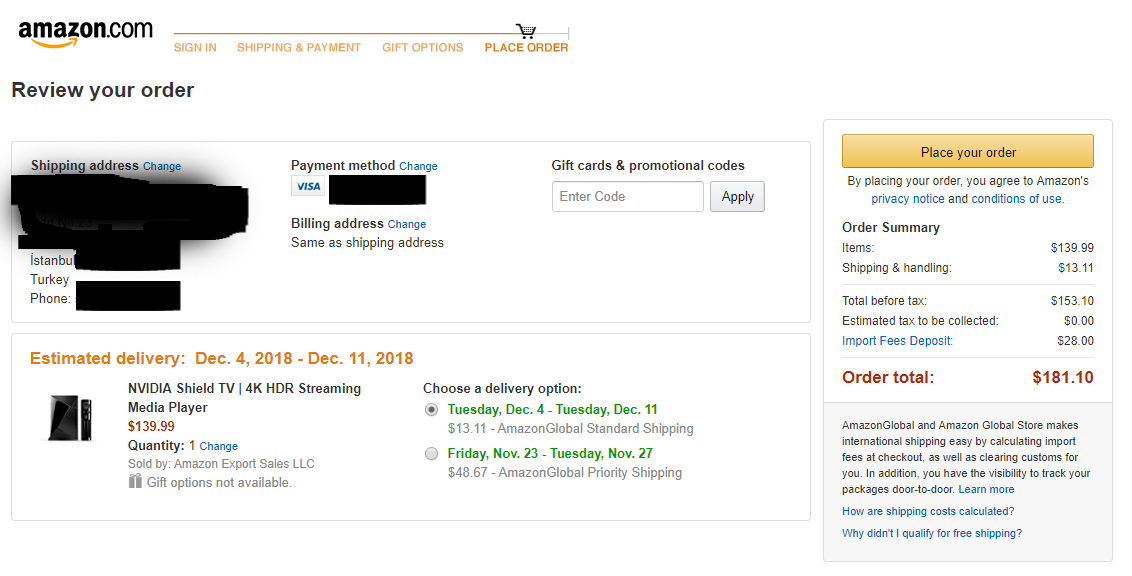Click the shopping cart progress icon
Viewport: 1132px width, 576px height.
point(526,31)
